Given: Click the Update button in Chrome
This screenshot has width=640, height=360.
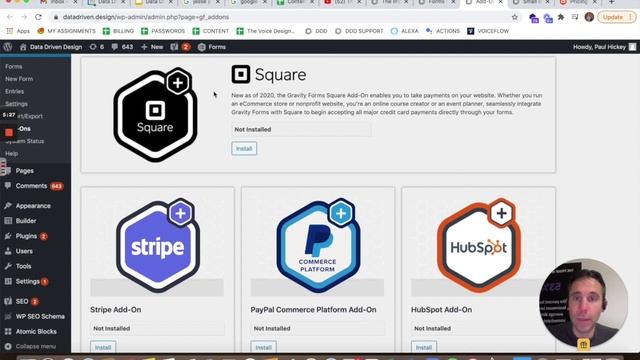Looking at the screenshot, I should click(616, 17).
